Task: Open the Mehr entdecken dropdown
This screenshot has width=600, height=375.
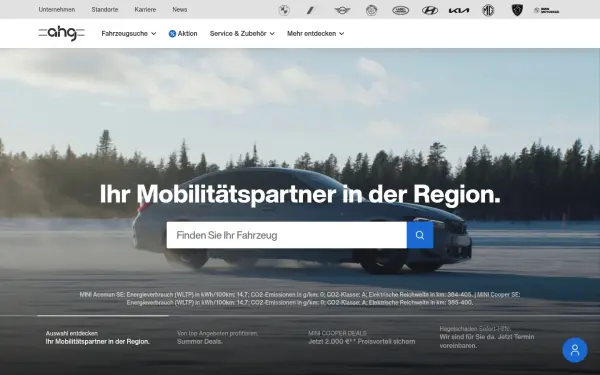Action: point(315,34)
